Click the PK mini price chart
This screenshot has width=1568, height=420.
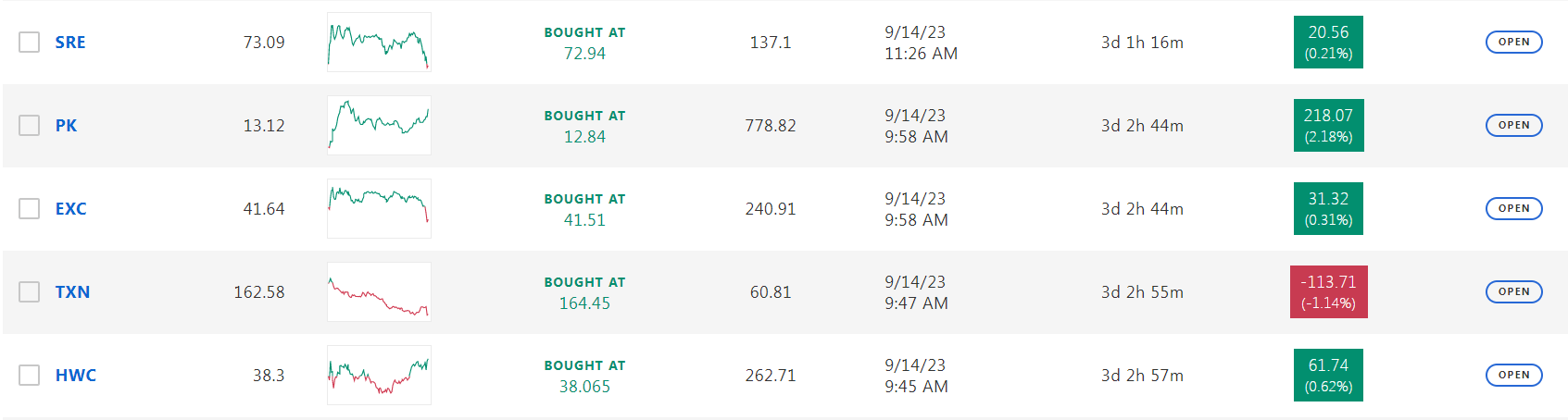[x=379, y=126]
